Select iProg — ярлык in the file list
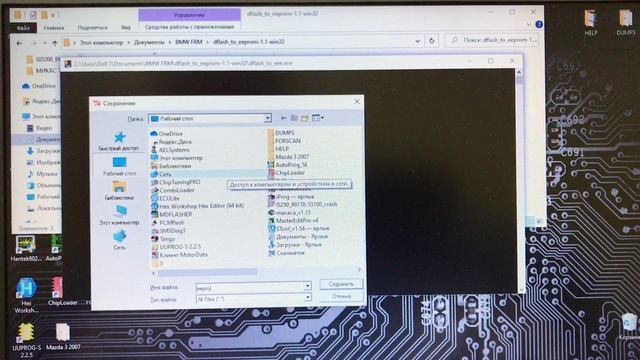This screenshot has width=640, height=360. coord(291,197)
